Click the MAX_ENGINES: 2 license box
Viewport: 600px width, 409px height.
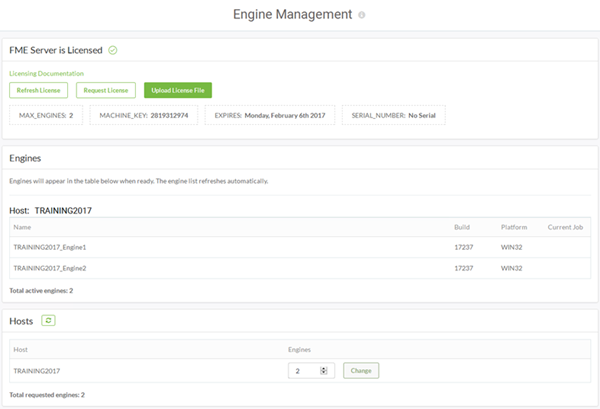coord(46,115)
